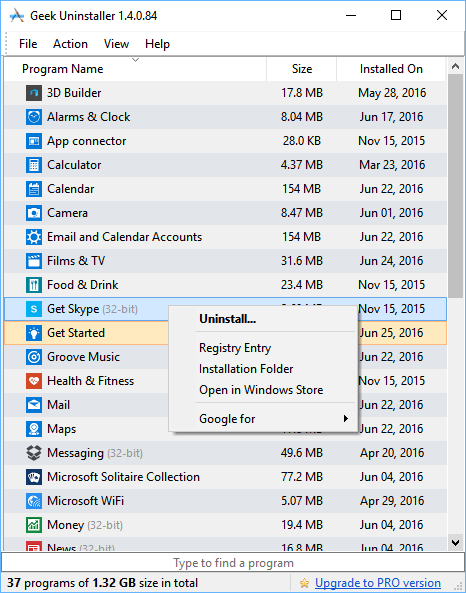
Task: Click the Apr 29, 2016 install date
Action: coord(392,501)
